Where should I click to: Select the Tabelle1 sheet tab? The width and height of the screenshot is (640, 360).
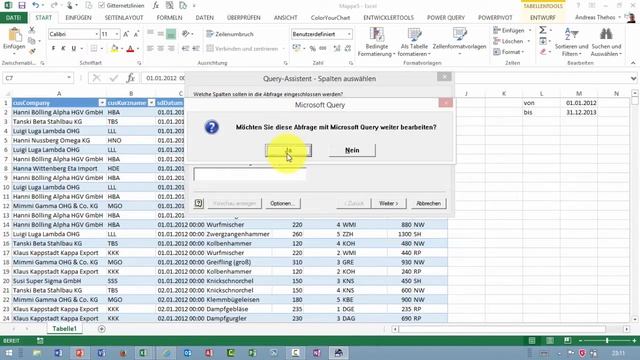click(x=64, y=329)
